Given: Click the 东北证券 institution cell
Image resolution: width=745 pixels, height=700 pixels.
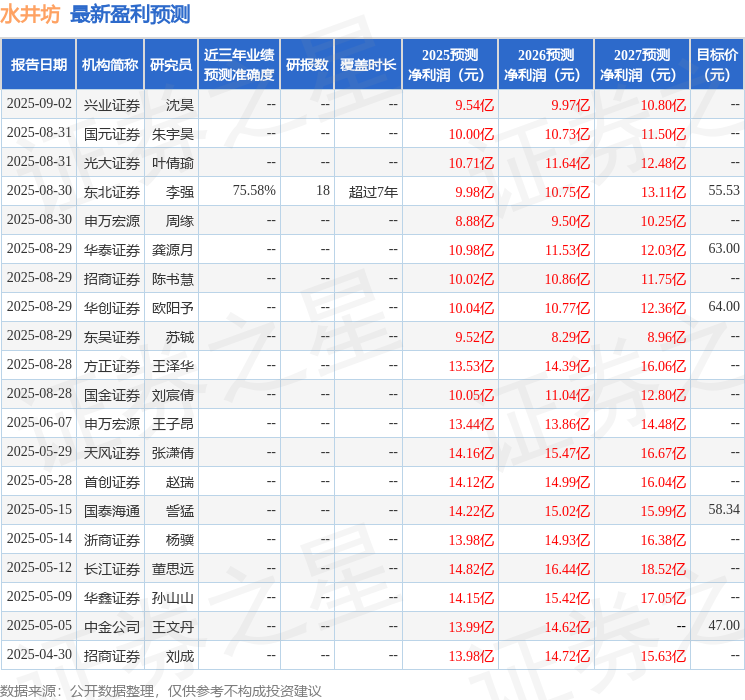Looking at the screenshot, I should [112, 192].
